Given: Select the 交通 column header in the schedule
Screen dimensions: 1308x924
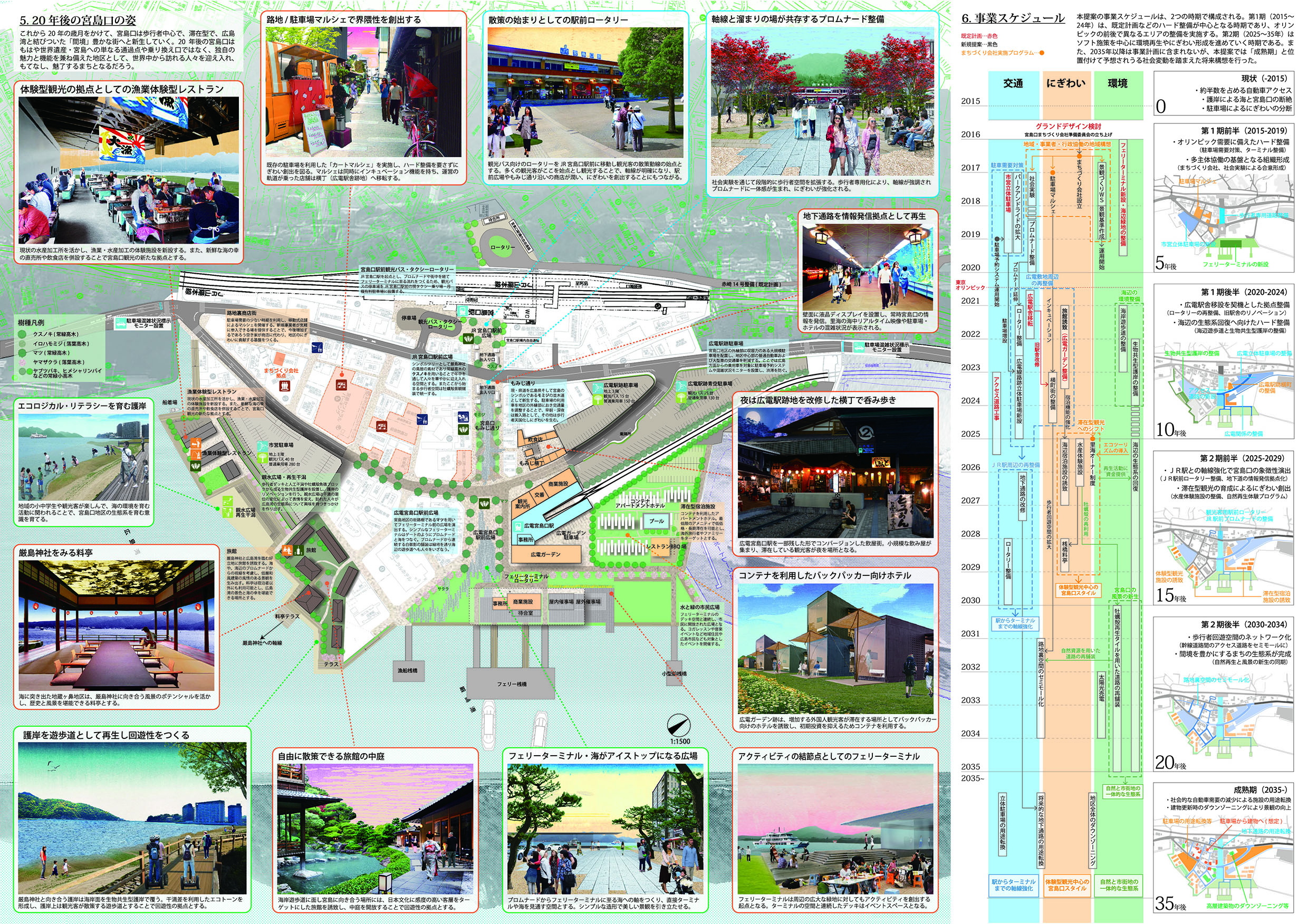Looking at the screenshot, I should (1014, 83).
